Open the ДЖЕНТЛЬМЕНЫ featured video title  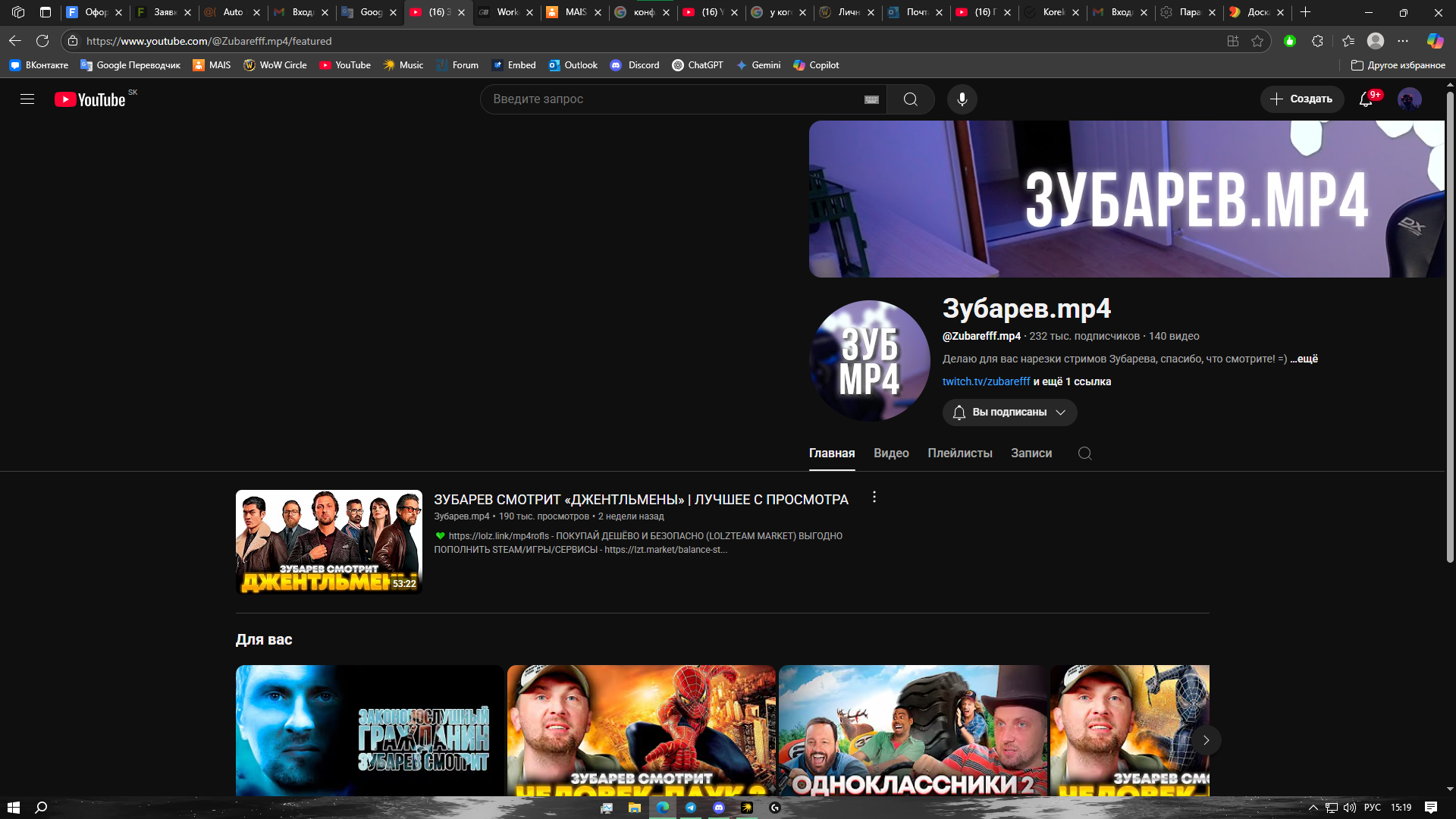pyautogui.click(x=641, y=500)
